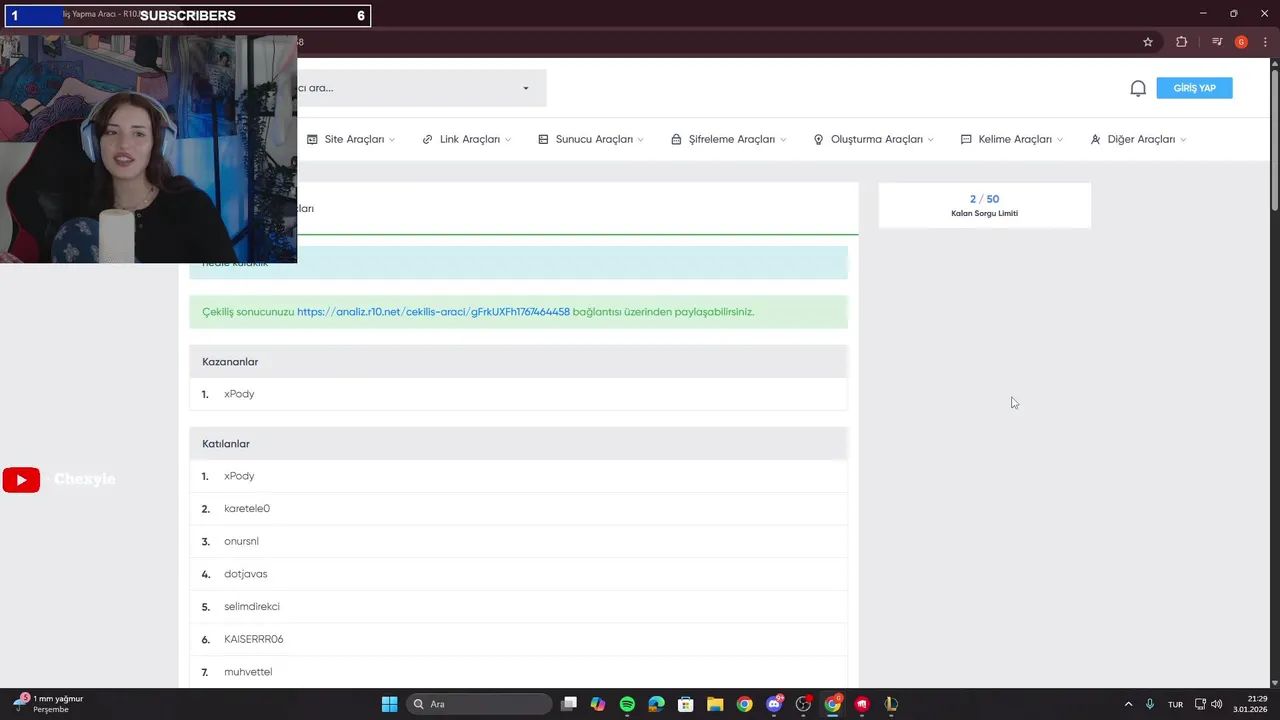Open Spotify from the taskbar
The width and height of the screenshot is (1280, 720).
(x=627, y=704)
